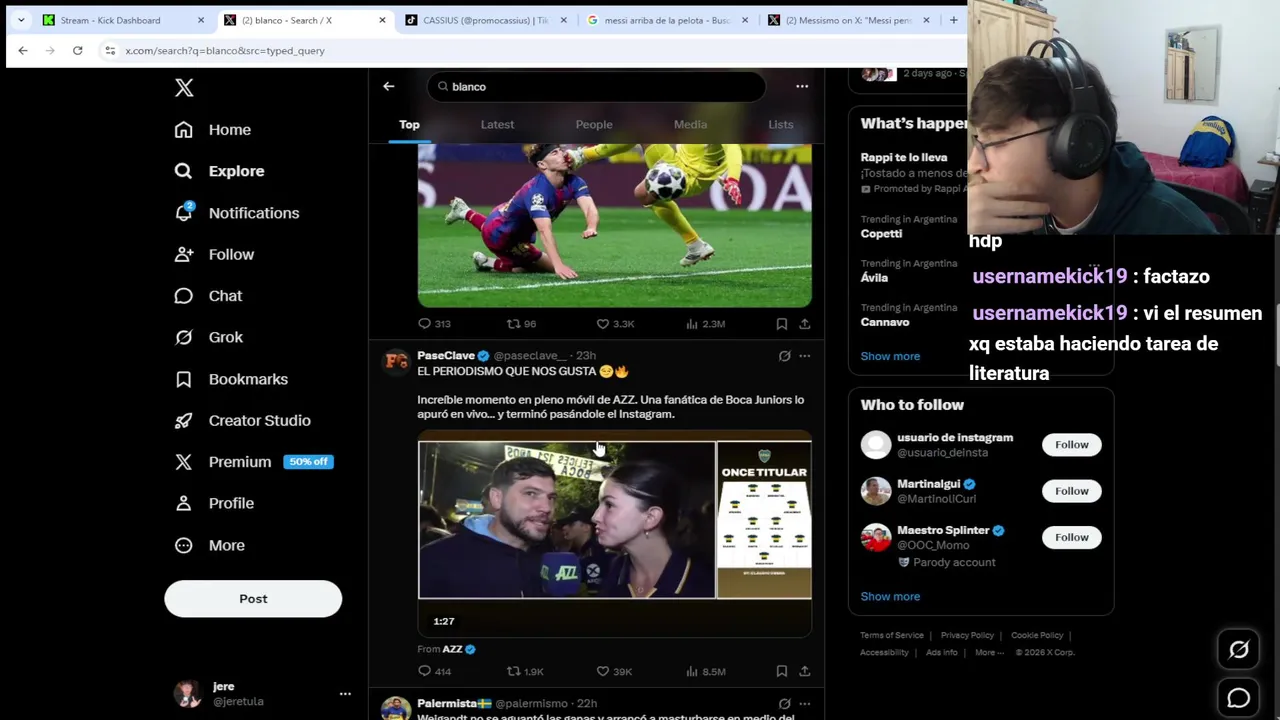Click Grok icon on Palermista post

(x=785, y=704)
